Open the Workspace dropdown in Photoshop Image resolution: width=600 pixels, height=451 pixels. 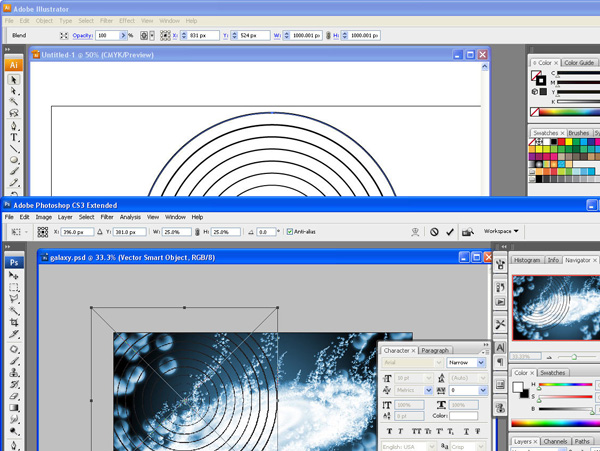501,231
